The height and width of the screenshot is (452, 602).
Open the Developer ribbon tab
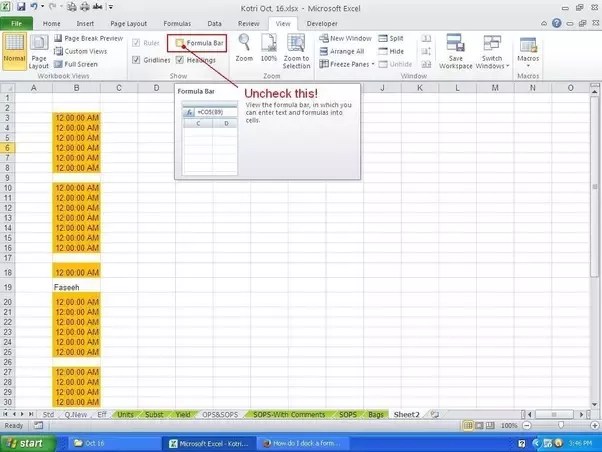[x=322, y=24]
